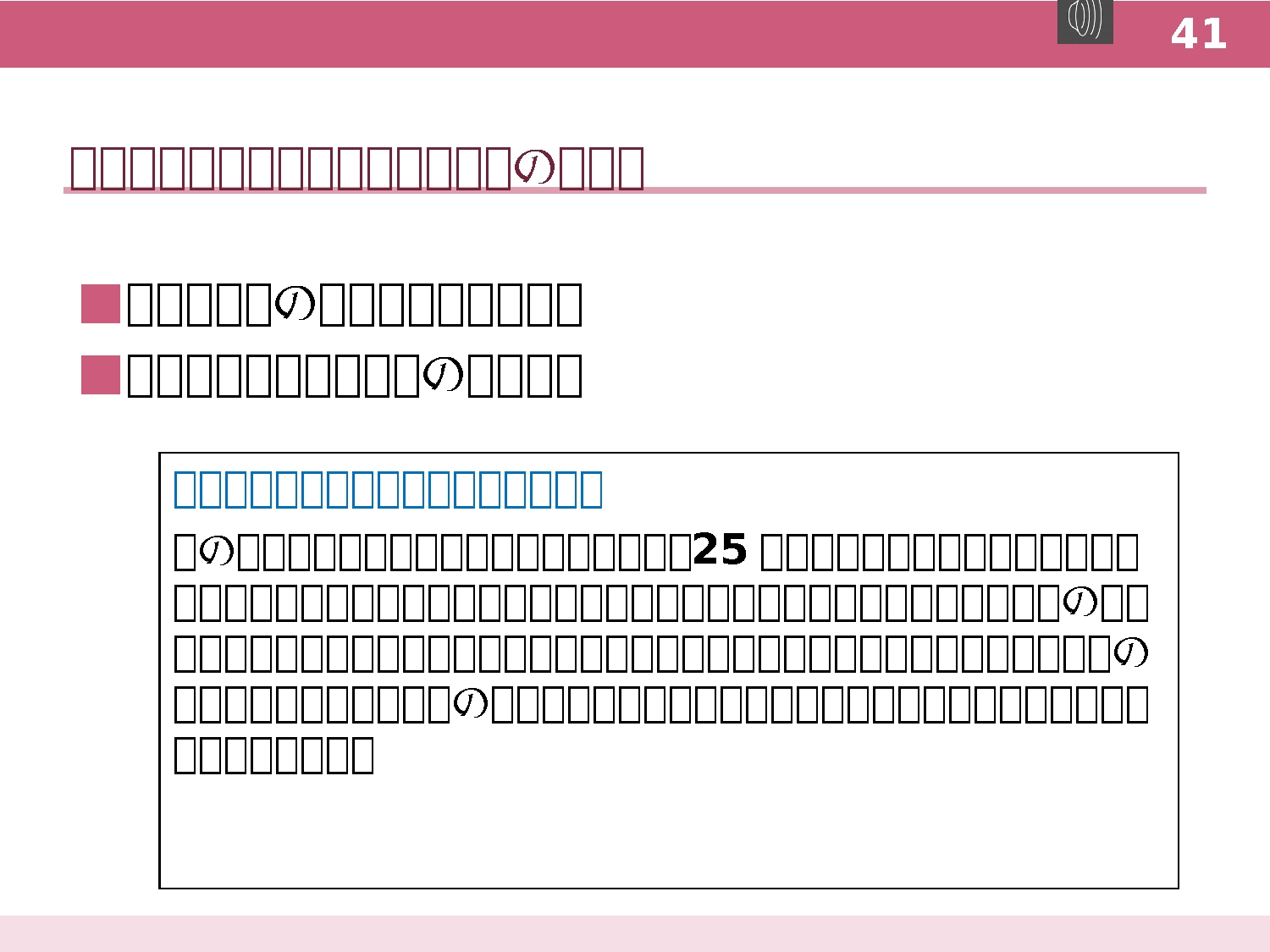Play the audio speaker icon in header

point(1085,21)
